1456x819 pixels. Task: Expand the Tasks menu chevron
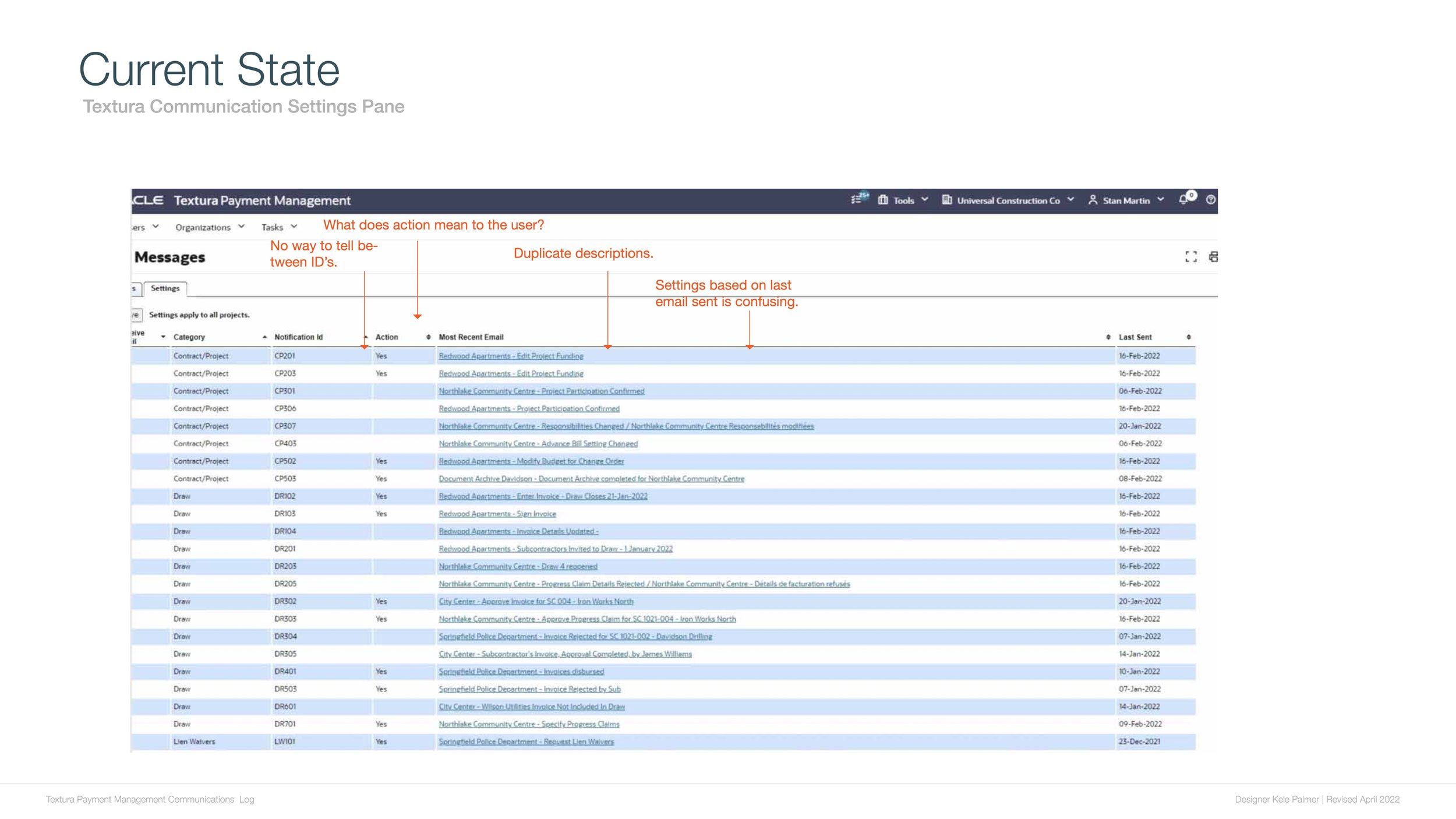coord(294,226)
